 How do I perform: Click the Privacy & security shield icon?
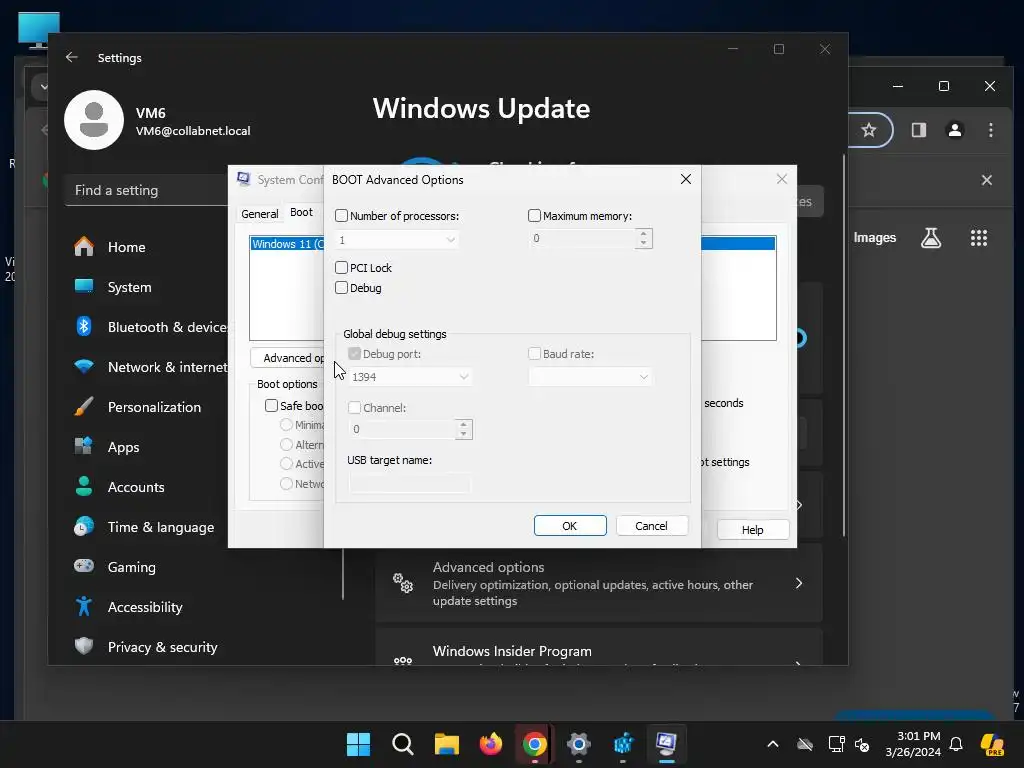point(84,647)
